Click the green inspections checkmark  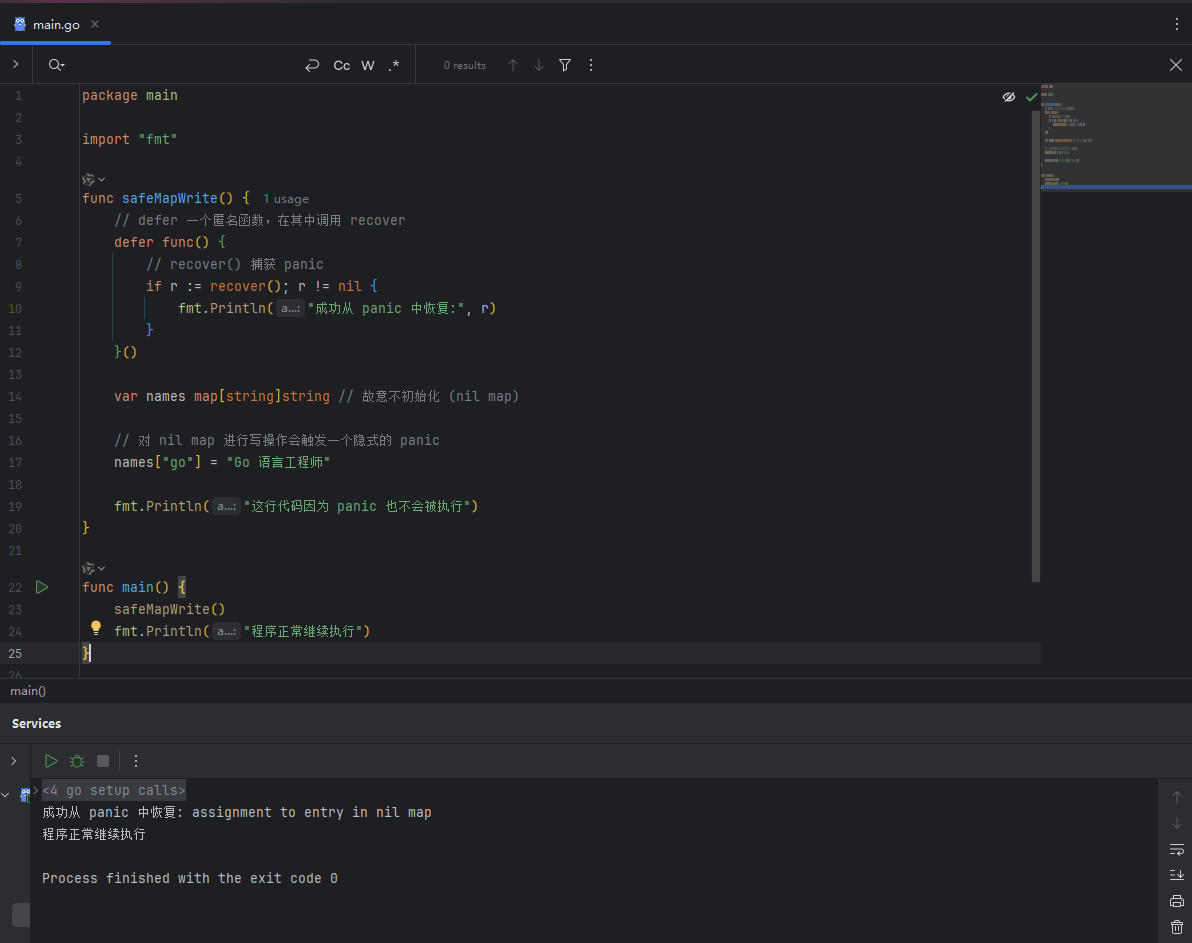1031,97
